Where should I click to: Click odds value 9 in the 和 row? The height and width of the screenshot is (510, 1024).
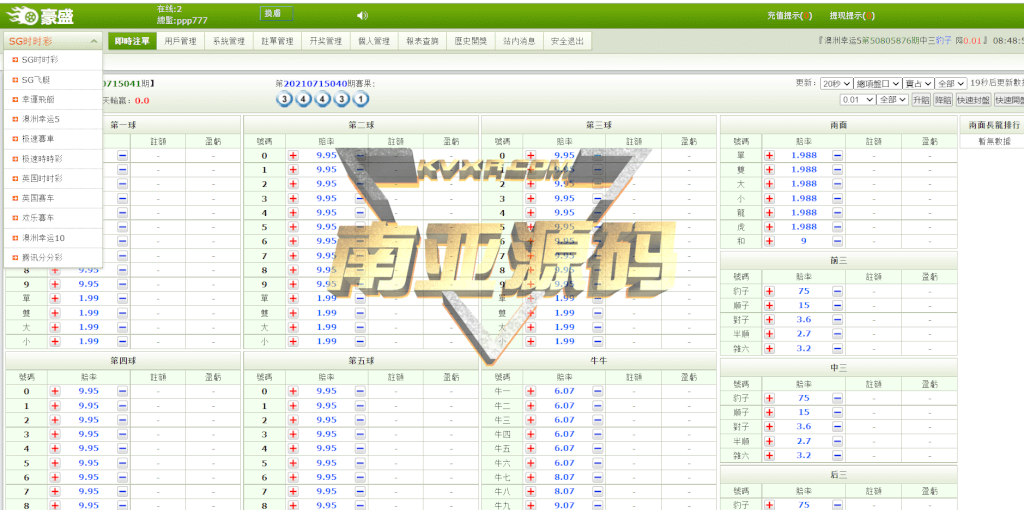(804, 242)
